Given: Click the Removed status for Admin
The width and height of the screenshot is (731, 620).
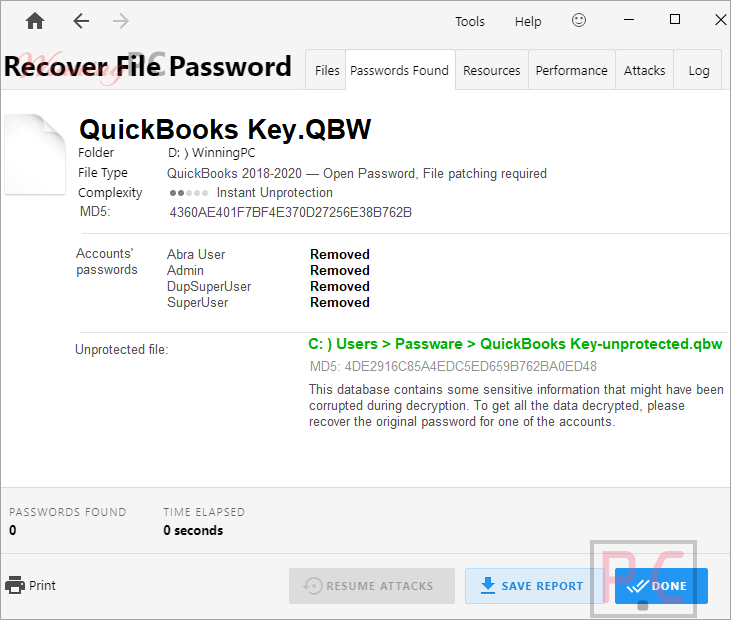Looking at the screenshot, I should [x=340, y=270].
